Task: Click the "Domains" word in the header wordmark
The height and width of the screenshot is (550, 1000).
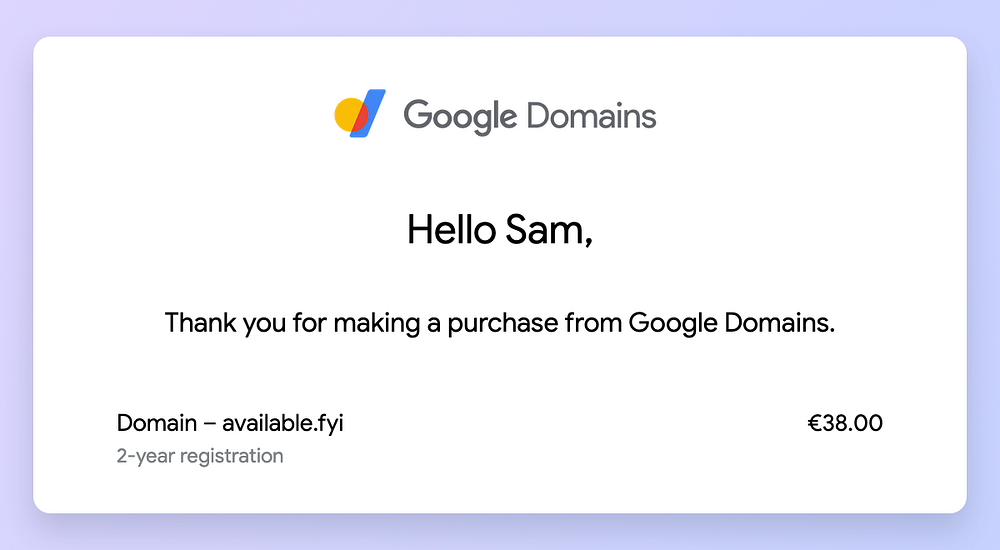Action: [591, 115]
